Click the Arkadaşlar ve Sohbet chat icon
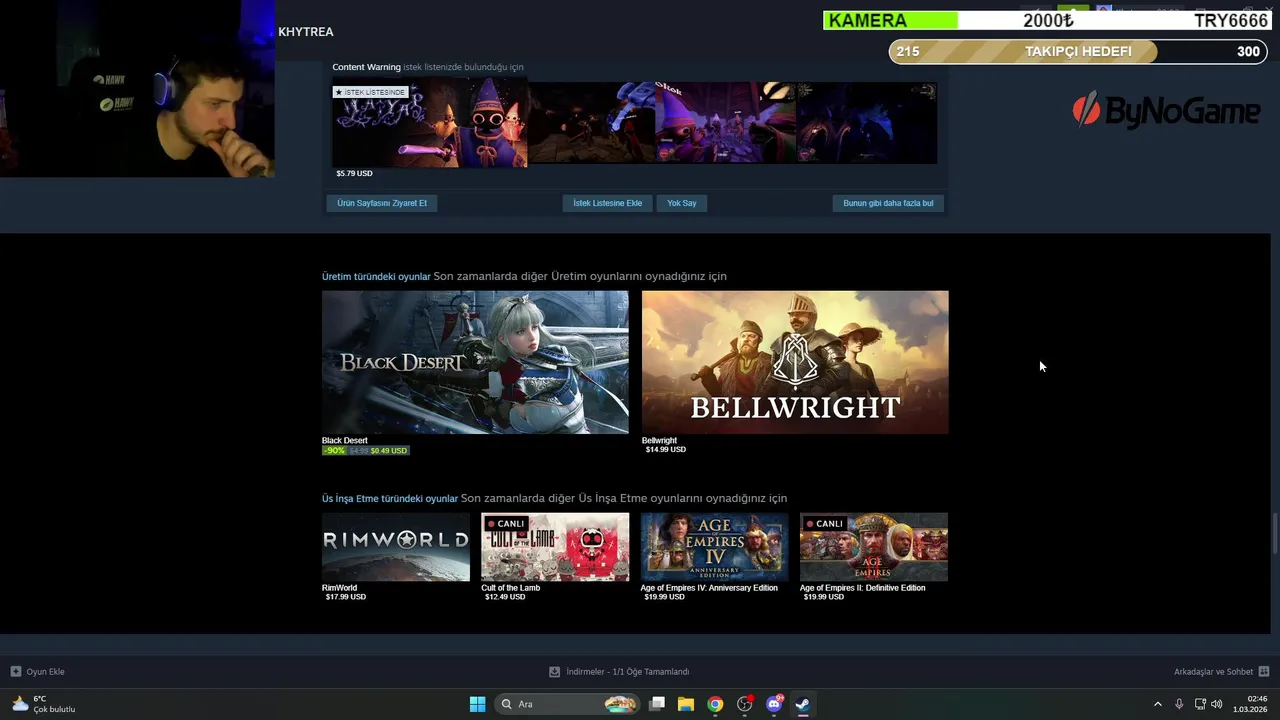Screen dimensions: 1280x720 coord(1264,672)
